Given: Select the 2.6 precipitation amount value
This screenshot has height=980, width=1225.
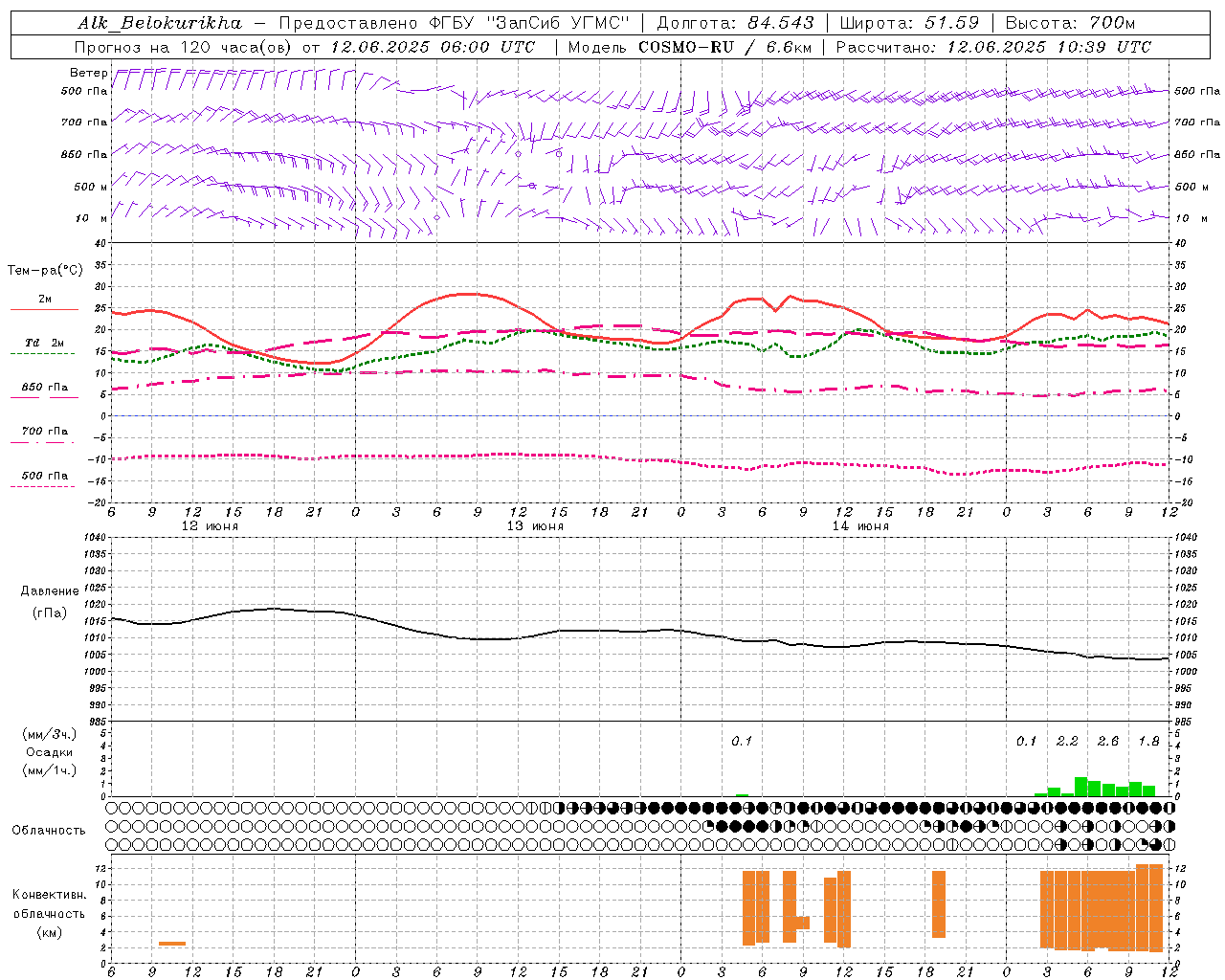Looking at the screenshot, I should click(x=1108, y=741).
